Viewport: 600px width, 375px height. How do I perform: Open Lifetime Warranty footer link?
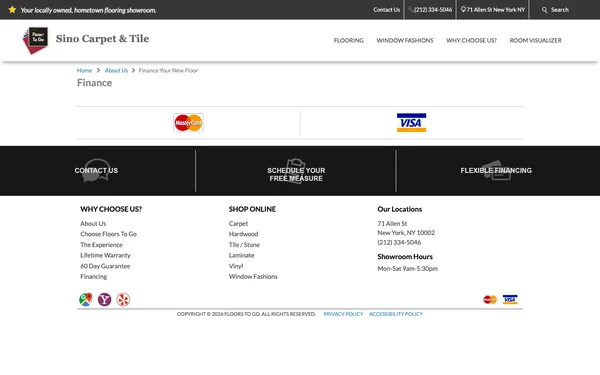point(105,255)
